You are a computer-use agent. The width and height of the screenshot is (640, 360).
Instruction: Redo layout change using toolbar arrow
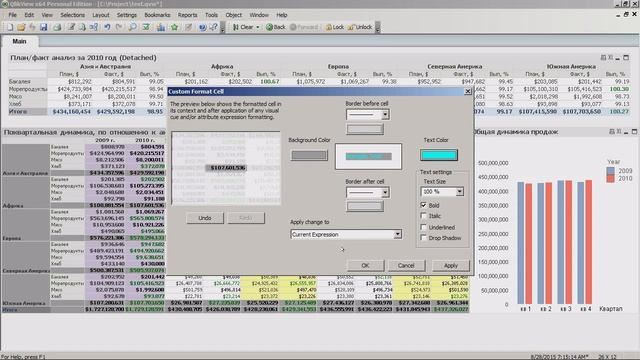pos(119,27)
